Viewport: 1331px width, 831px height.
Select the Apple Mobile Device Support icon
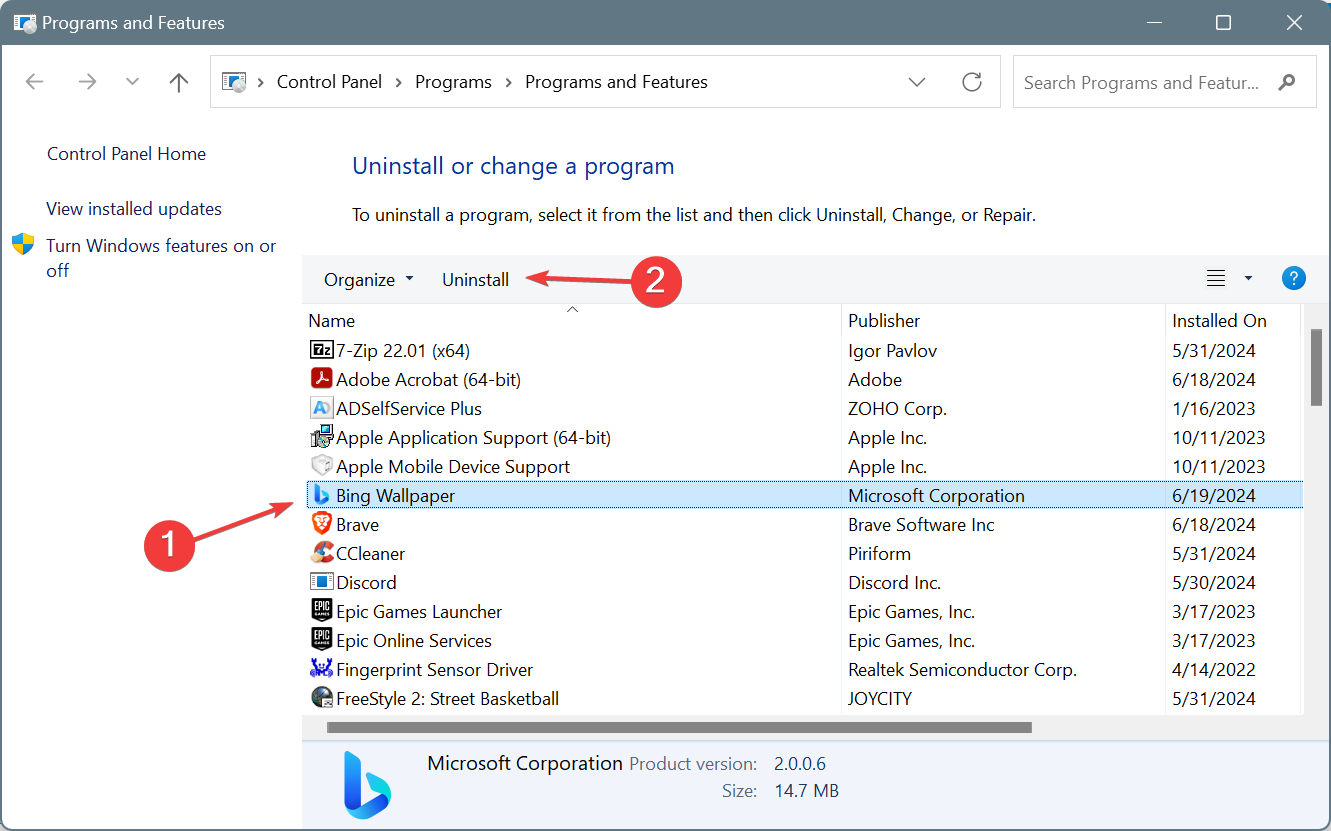click(321, 466)
